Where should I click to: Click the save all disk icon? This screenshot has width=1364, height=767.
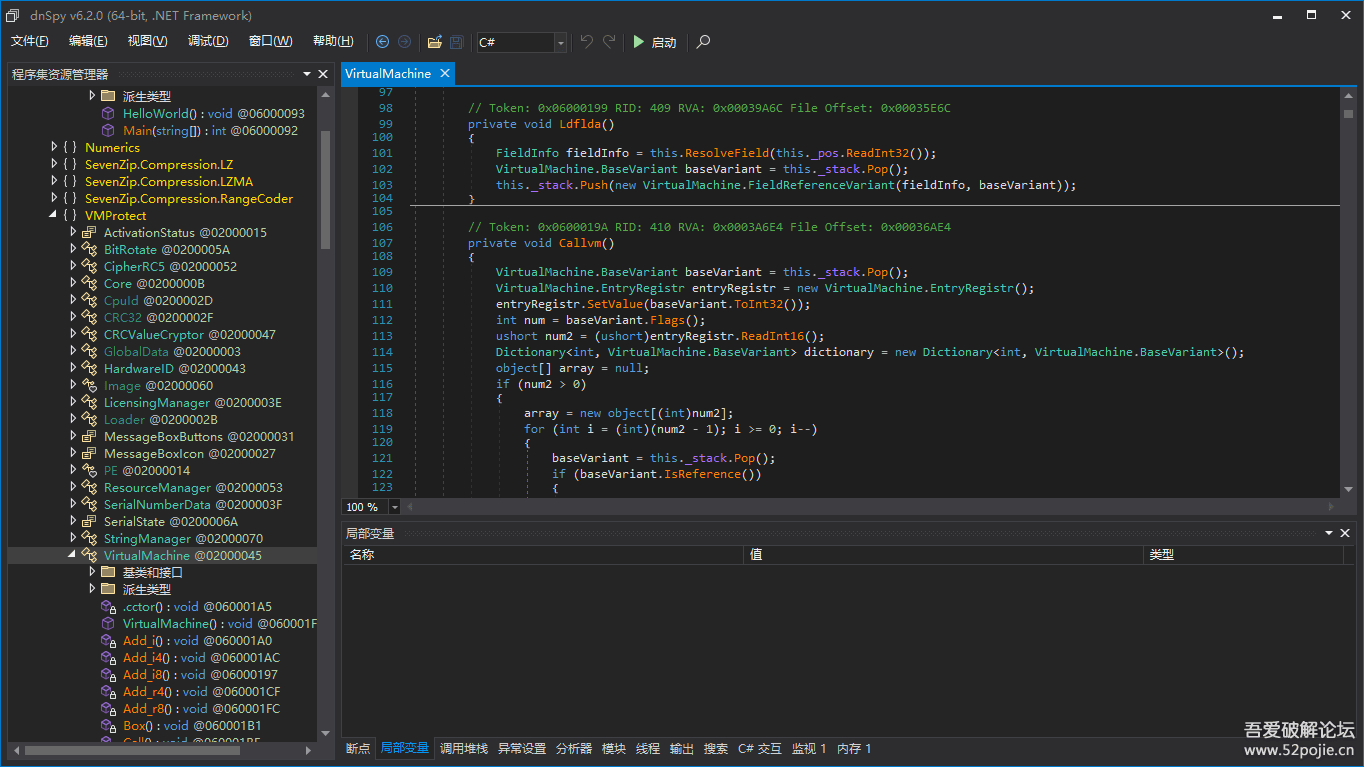tap(457, 42)
